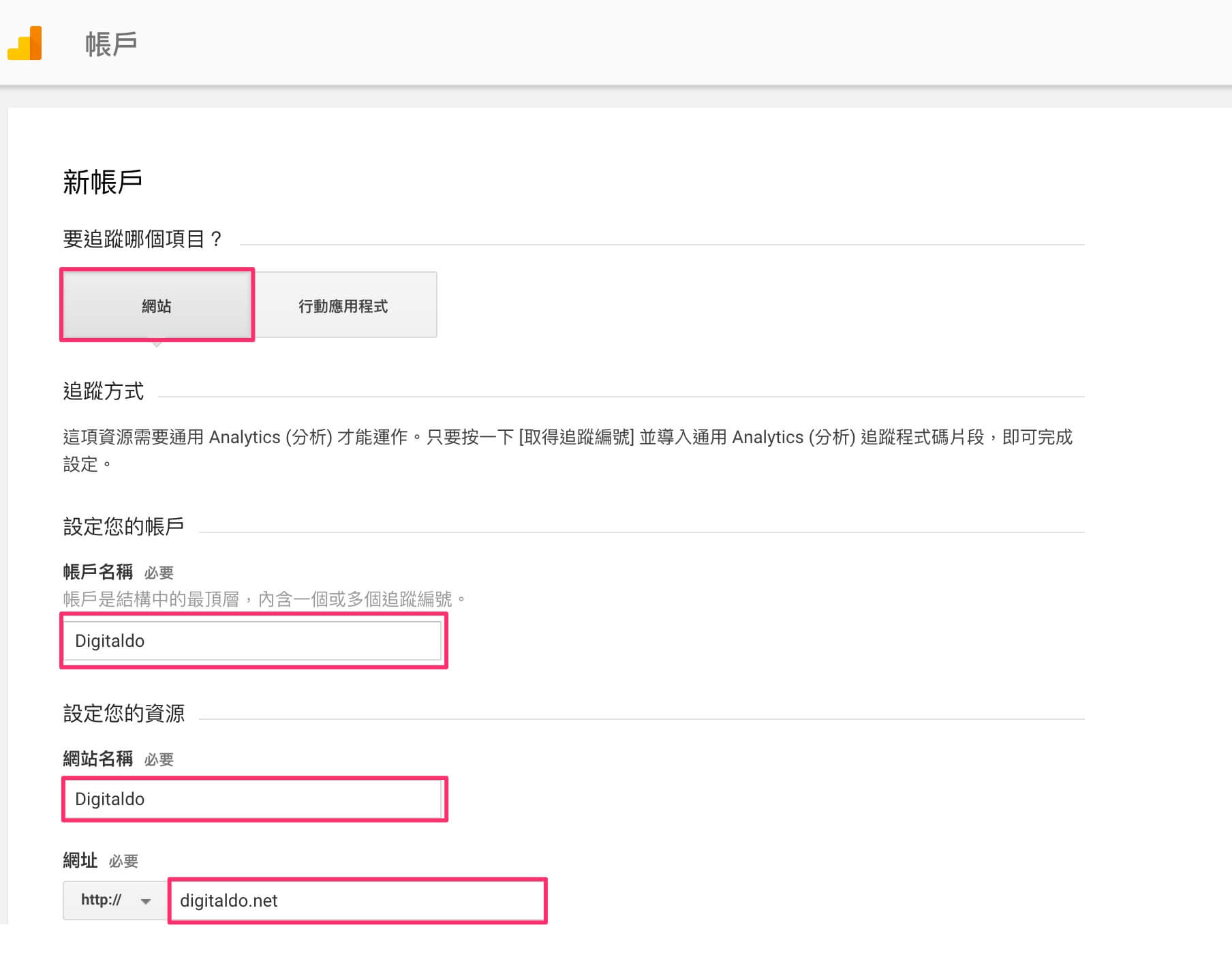The height and width of the screenshot is (953, 1232).
Task: Click the 帳戶名稱 input field containing Digitaldo
Action: (252, 641)
